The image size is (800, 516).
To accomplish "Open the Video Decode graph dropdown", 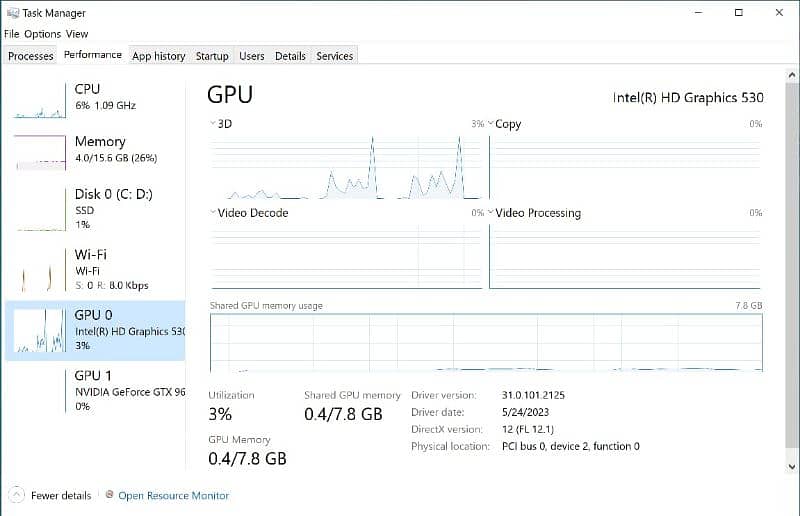I will [213, 213].
